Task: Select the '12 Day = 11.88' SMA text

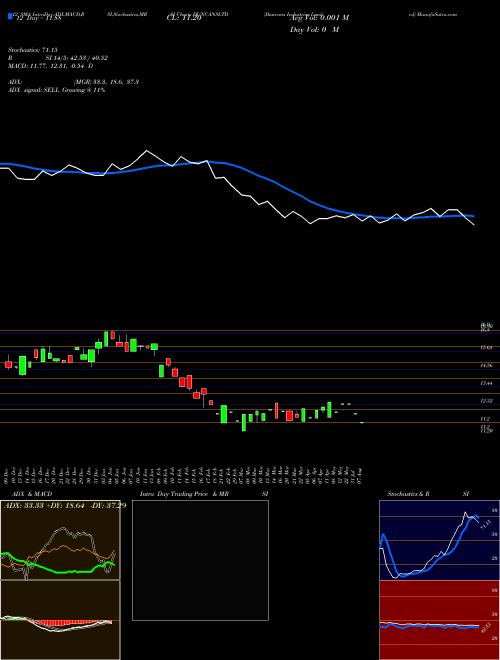Action: [x=38, y=18]
